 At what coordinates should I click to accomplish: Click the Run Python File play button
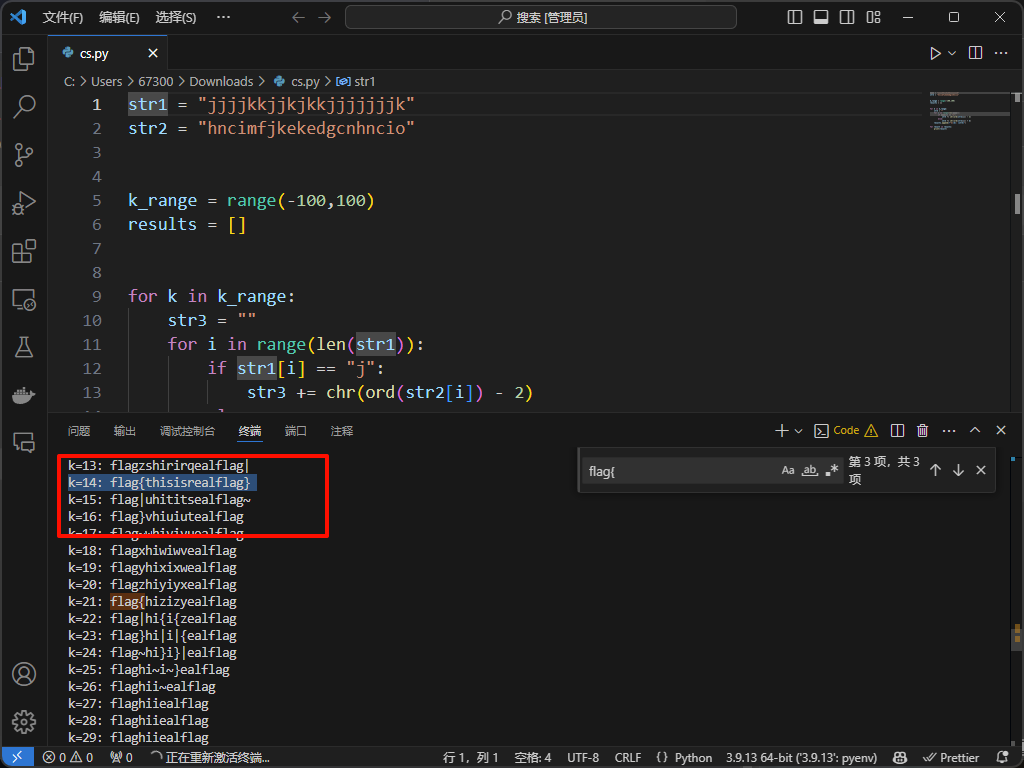tap(935, 53)
